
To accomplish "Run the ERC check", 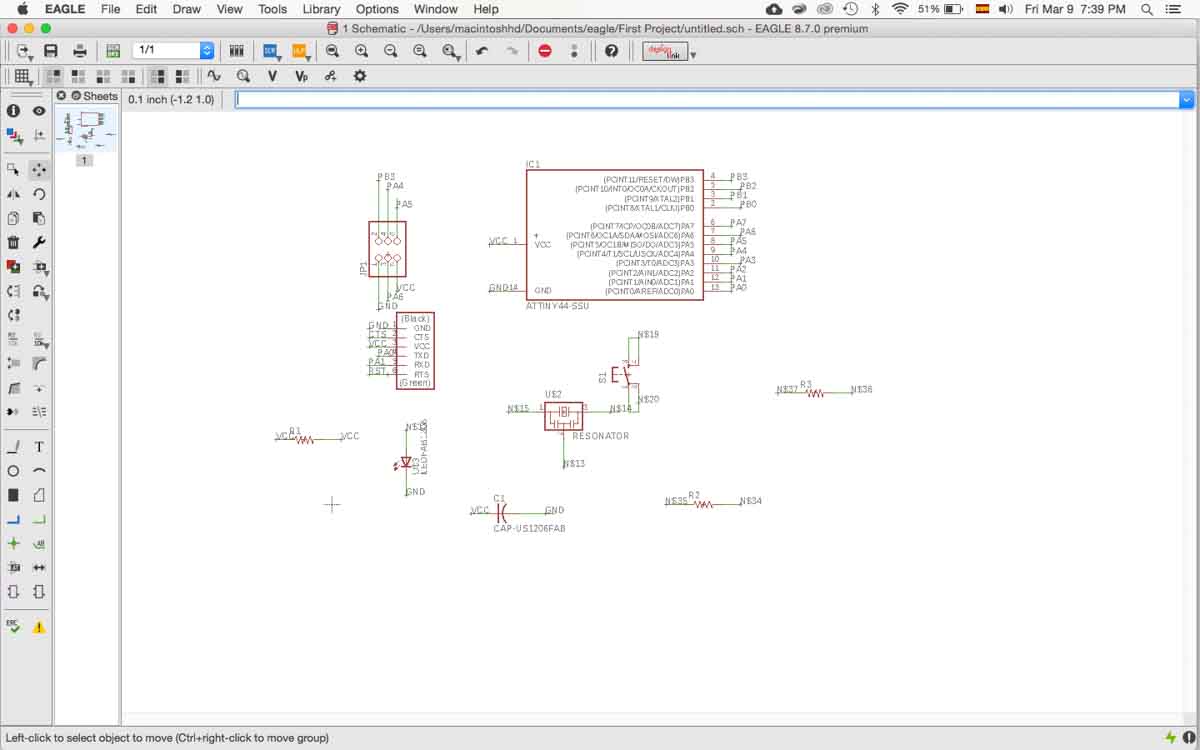I will point(13,627).
